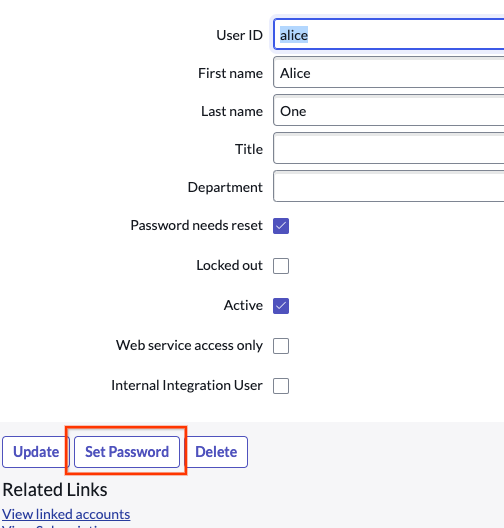Select the Last name field showing One
The image size is (504, 528).
point(389,110)
